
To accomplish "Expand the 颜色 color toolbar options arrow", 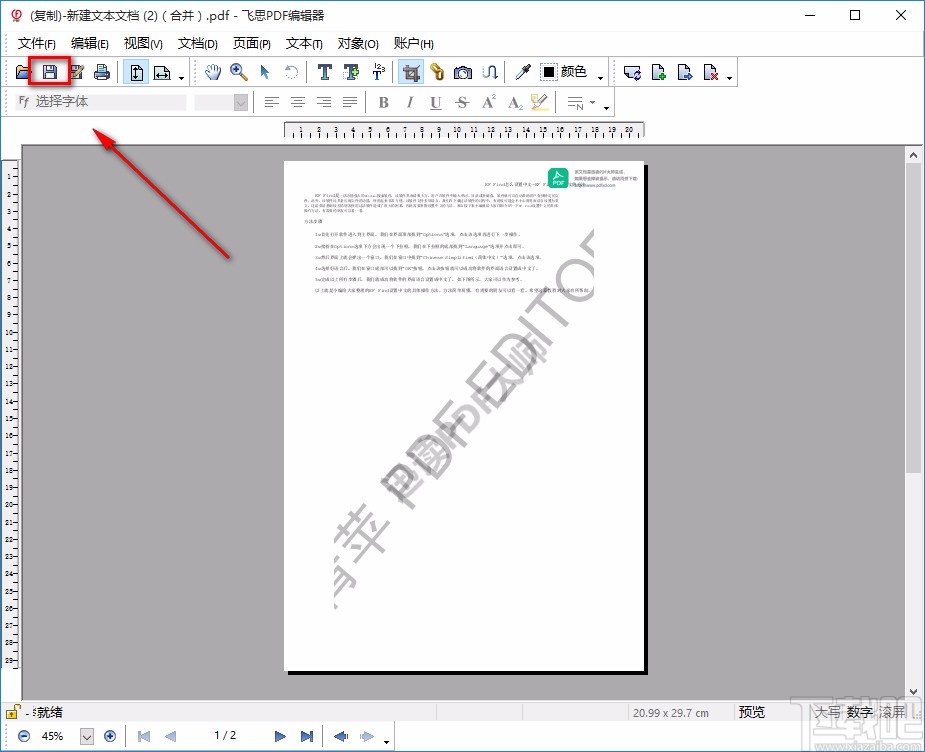I will (x=601, y=76).
